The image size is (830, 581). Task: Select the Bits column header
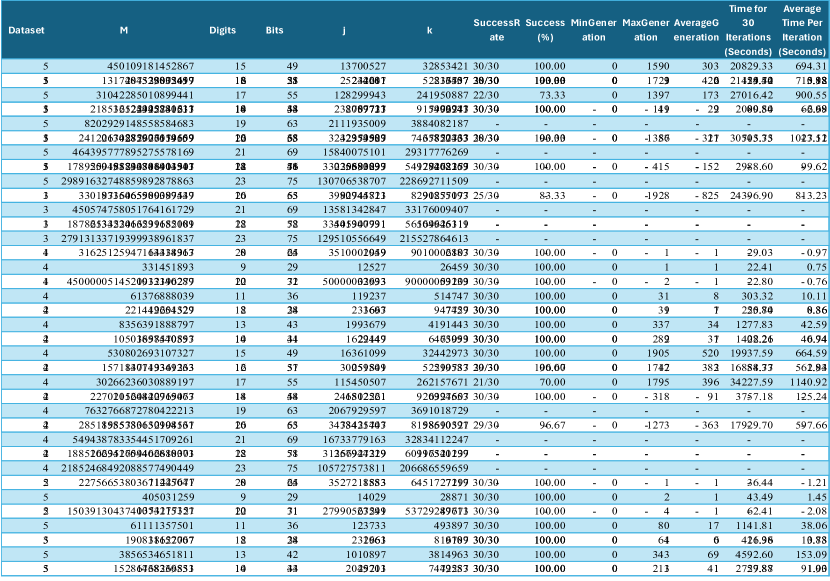pyautogui.click(x=274, y=30)
